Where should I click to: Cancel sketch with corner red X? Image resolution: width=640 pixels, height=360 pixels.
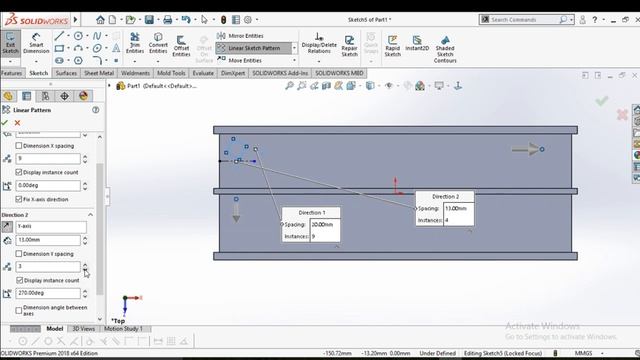[622, 115]
